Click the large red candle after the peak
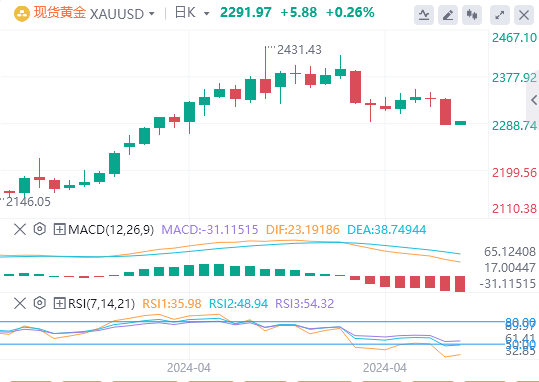 pos(355,87)
